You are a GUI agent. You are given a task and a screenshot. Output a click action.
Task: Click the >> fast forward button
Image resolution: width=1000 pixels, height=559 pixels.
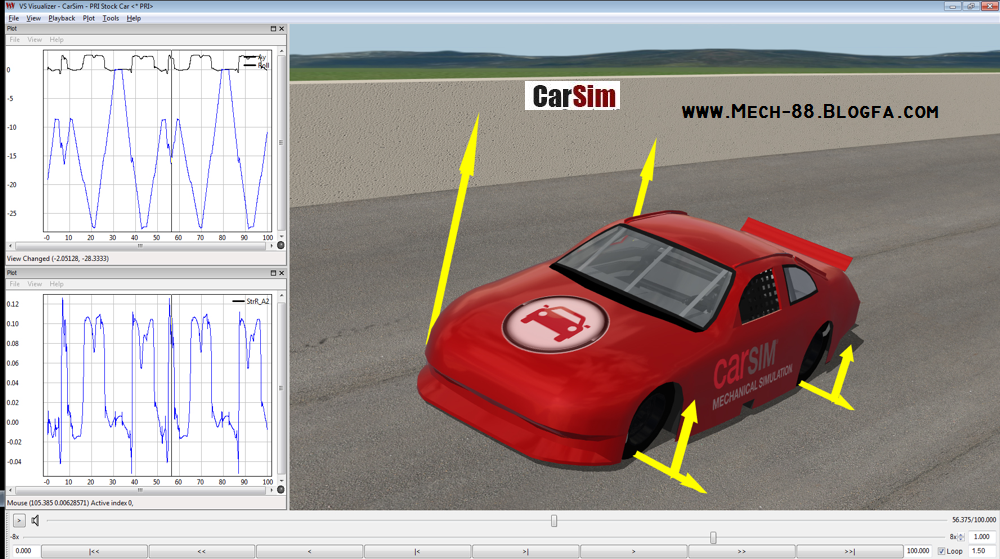(741, 551)
